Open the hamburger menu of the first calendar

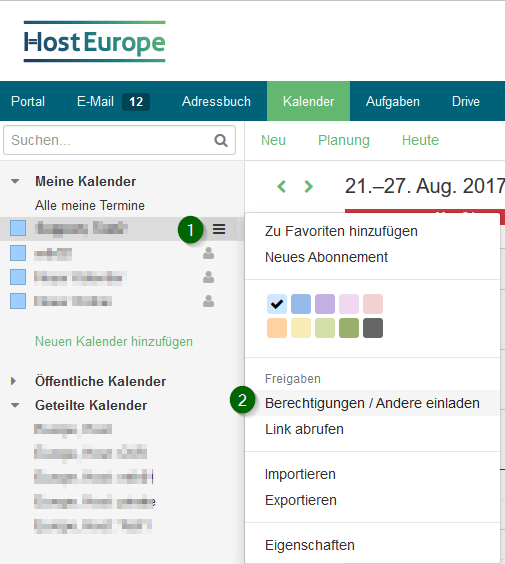pos(219,229)
